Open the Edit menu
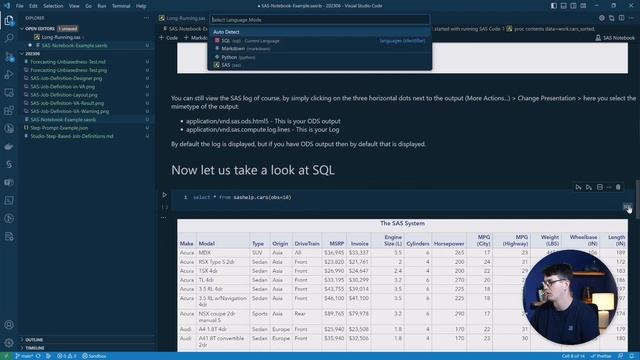The image size is (640, 360). (x=33, y=6)
